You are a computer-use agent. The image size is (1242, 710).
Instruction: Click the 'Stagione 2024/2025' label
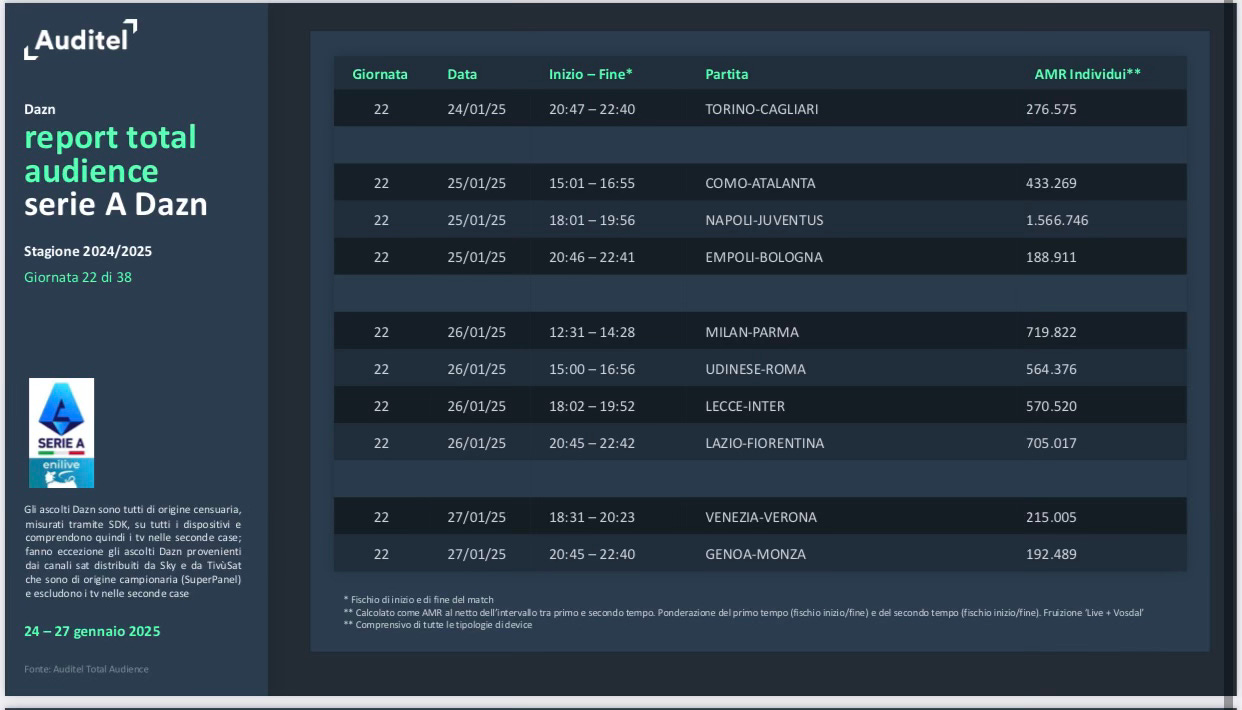(x=88, y=251)
